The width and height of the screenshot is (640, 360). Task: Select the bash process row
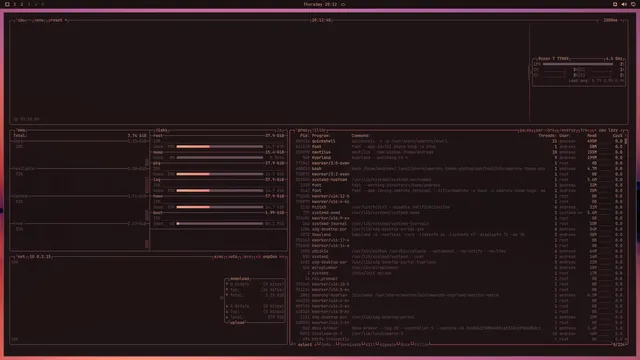point(460,169)
